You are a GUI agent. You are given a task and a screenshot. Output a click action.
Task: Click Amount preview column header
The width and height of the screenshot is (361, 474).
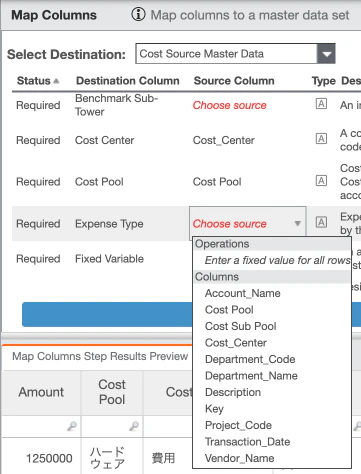41,392
